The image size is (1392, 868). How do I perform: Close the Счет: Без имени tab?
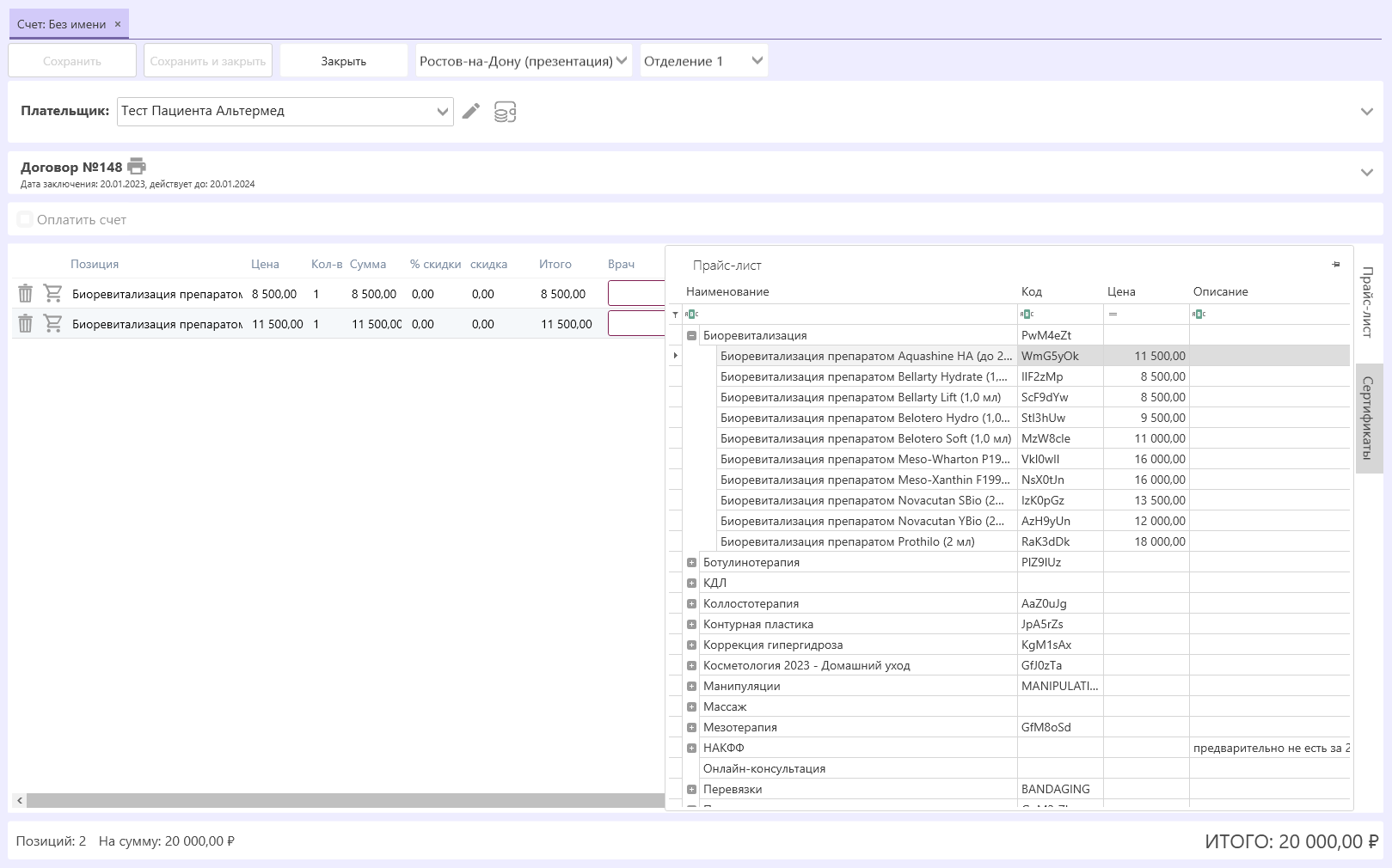tap(118, 24)
